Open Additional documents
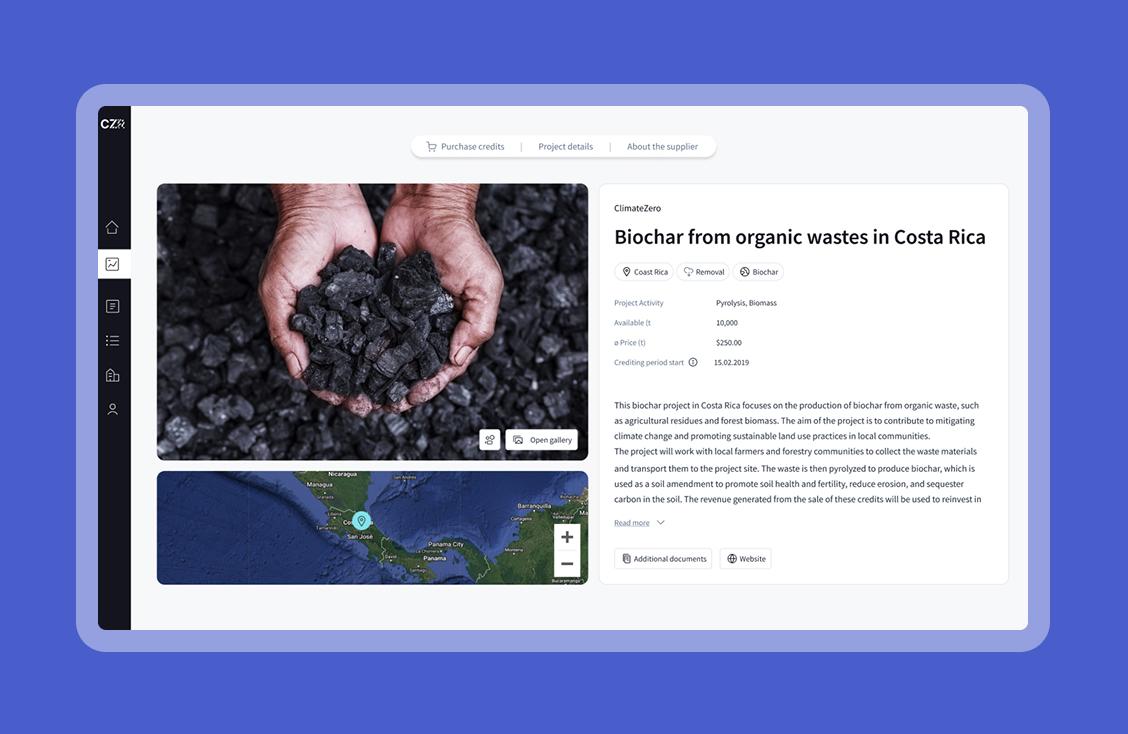This screenshot has width=1128, height=734. click(663, 558)
